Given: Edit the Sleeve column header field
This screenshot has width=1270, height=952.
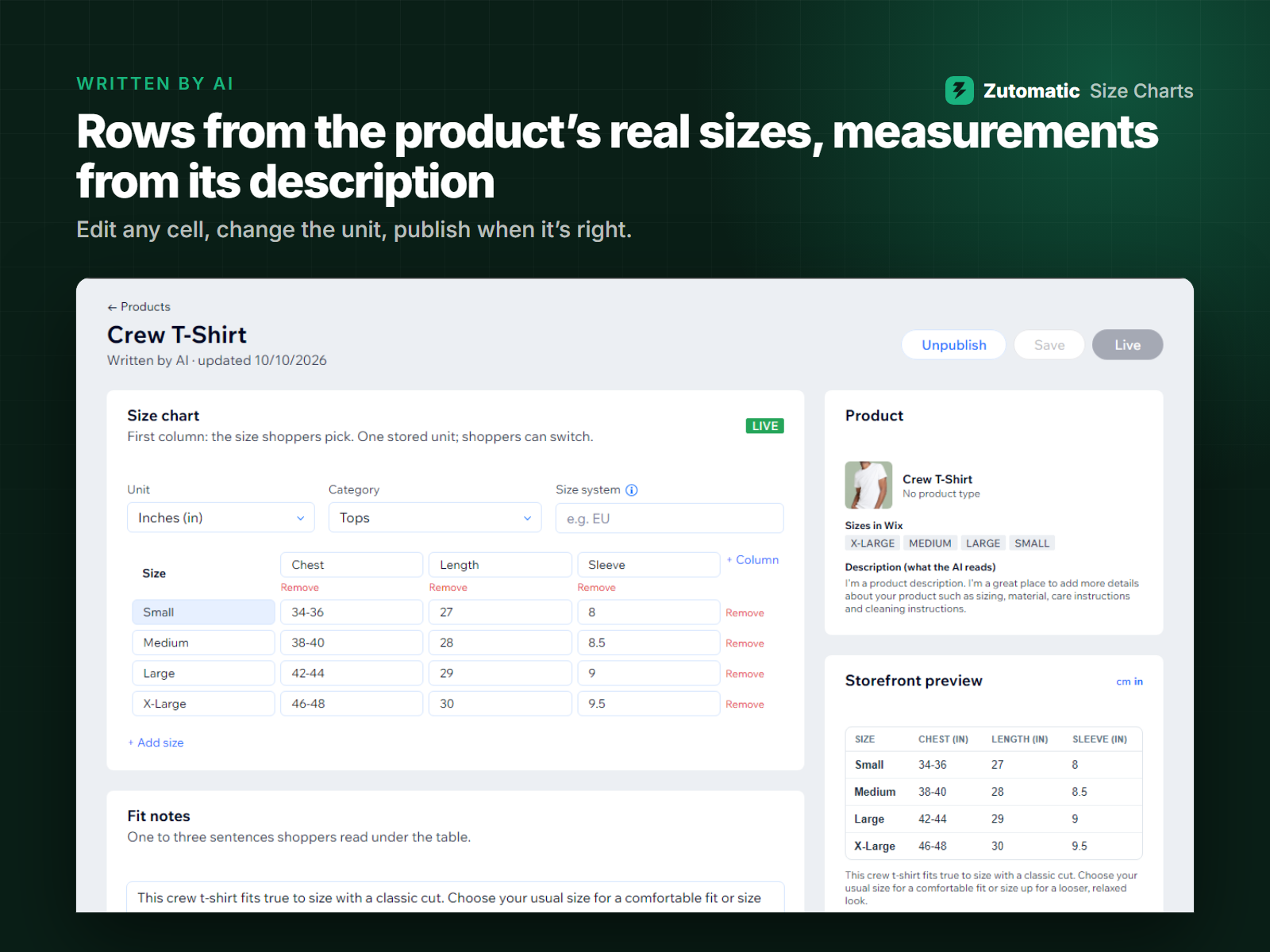Looking at the screenshot, I should tap(648, 565).
